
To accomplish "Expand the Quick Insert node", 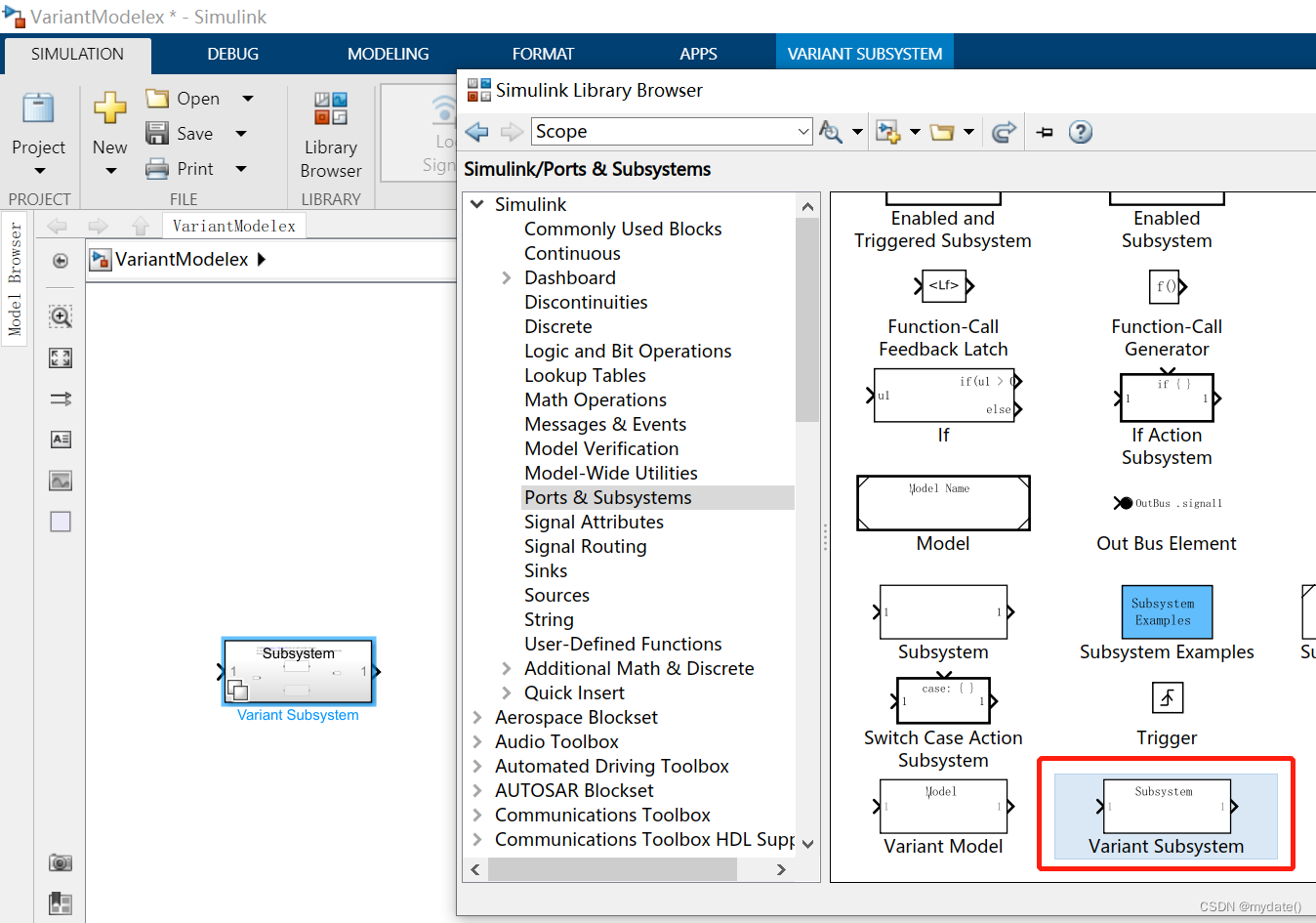I will pyautogui.click(x=507, y=692).
